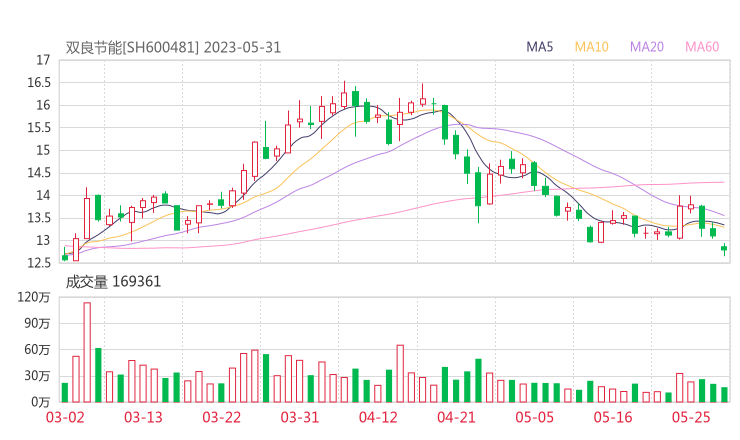Click the 13.5 price axis label
Image resolution: width=740 pixels, height=440 pixels.
[39, 218]
